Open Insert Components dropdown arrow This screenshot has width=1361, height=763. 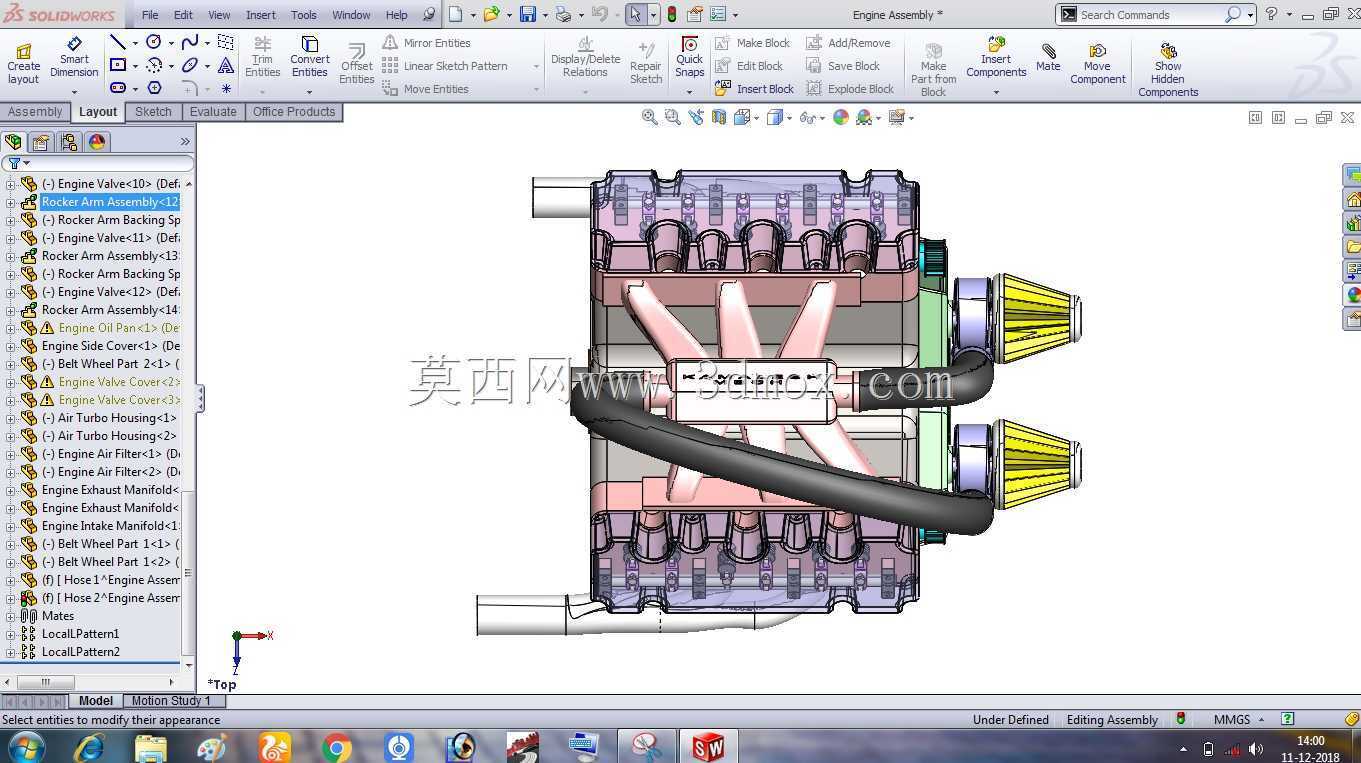click(x=996, y=92)
